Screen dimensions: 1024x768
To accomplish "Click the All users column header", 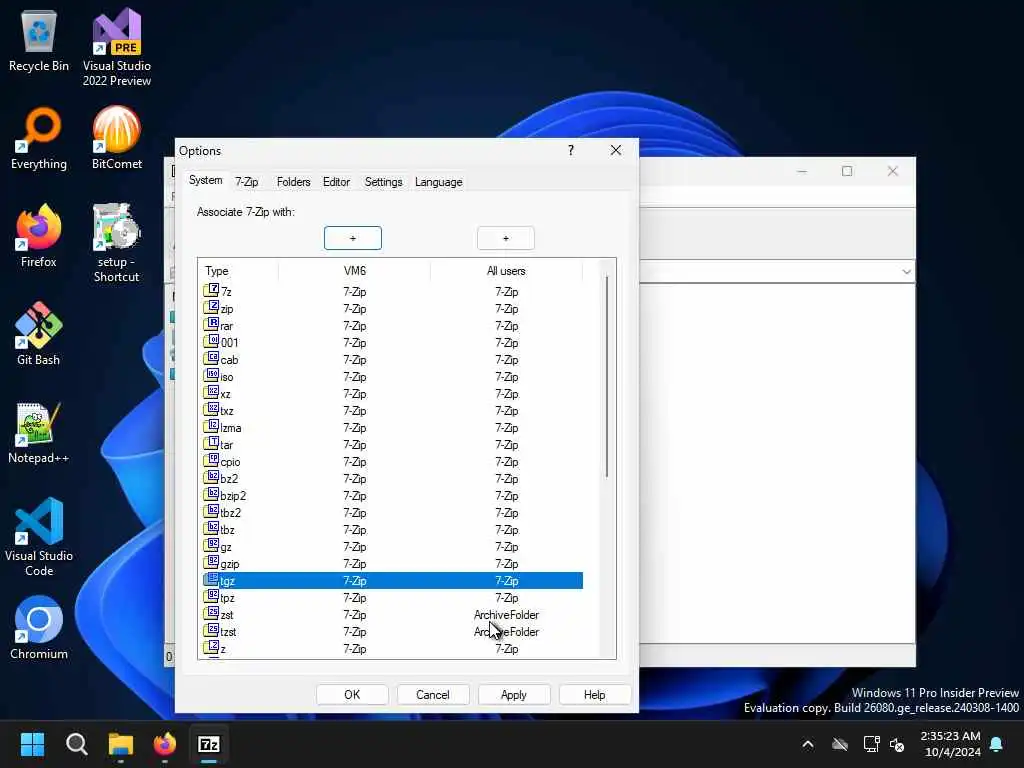I will [x=506, y=270].
